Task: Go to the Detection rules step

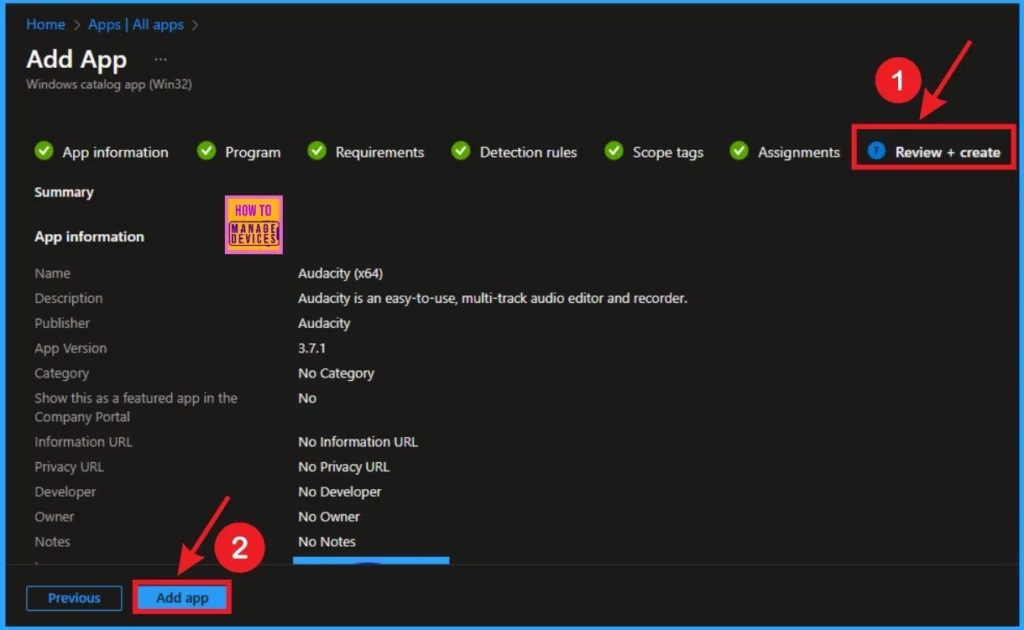Action: 528,152
